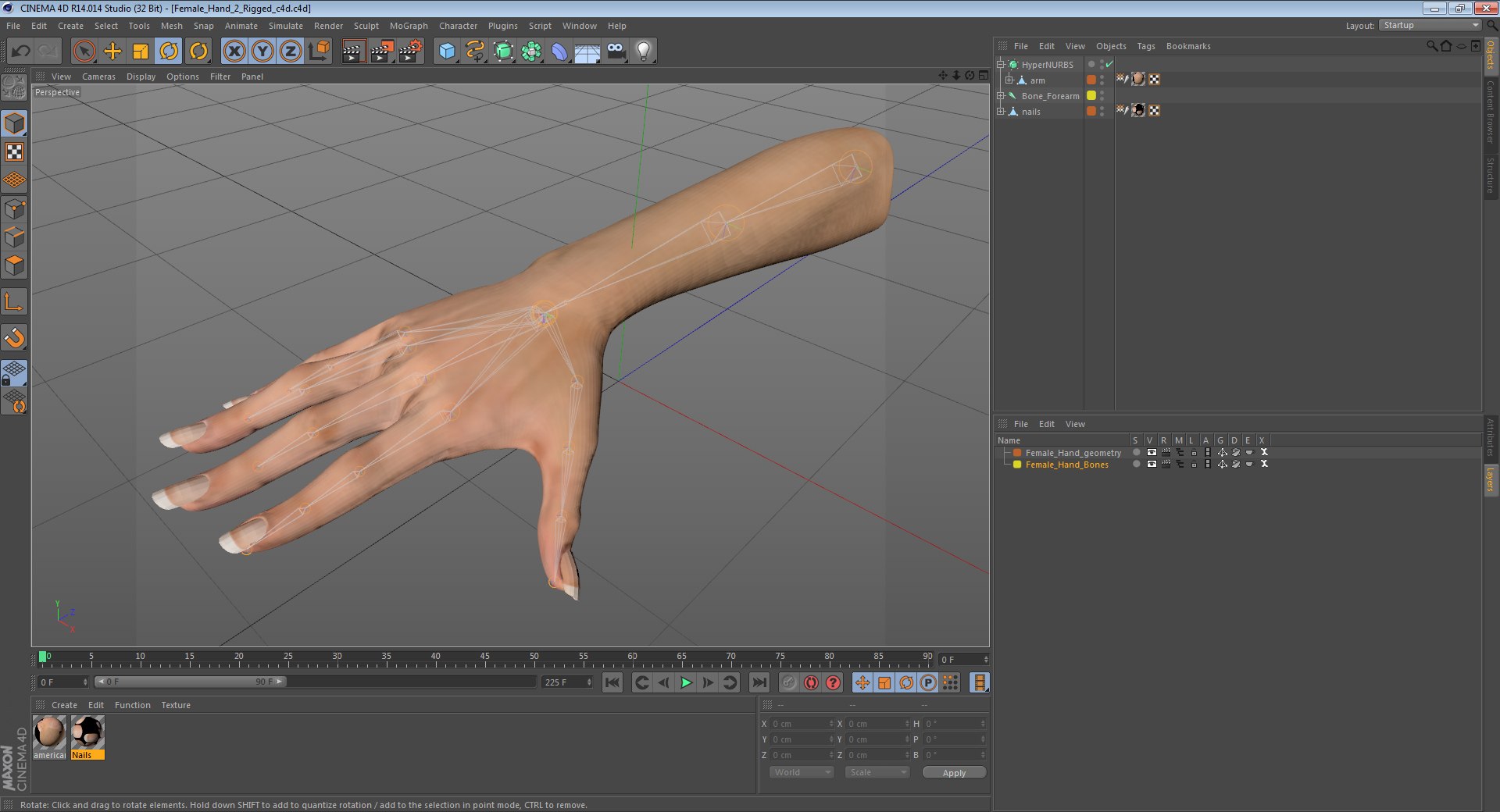Click the arm orange layer swatch
This screenshot has height=812, width=1500.
pos(1091,80)
